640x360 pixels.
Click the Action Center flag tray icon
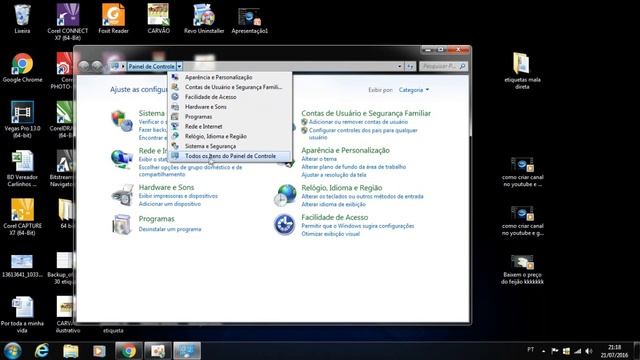(x=555, y=351)
